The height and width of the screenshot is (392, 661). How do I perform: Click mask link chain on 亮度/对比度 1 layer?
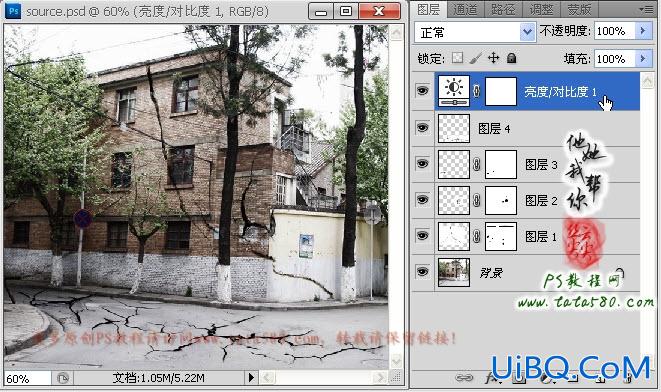pyautogui.click(x=477, y=91)
